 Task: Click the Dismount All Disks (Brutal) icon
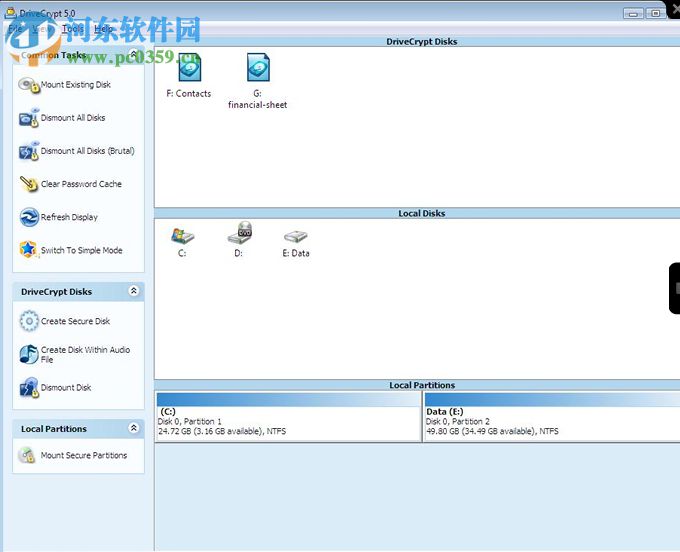[x=29, y=151]
